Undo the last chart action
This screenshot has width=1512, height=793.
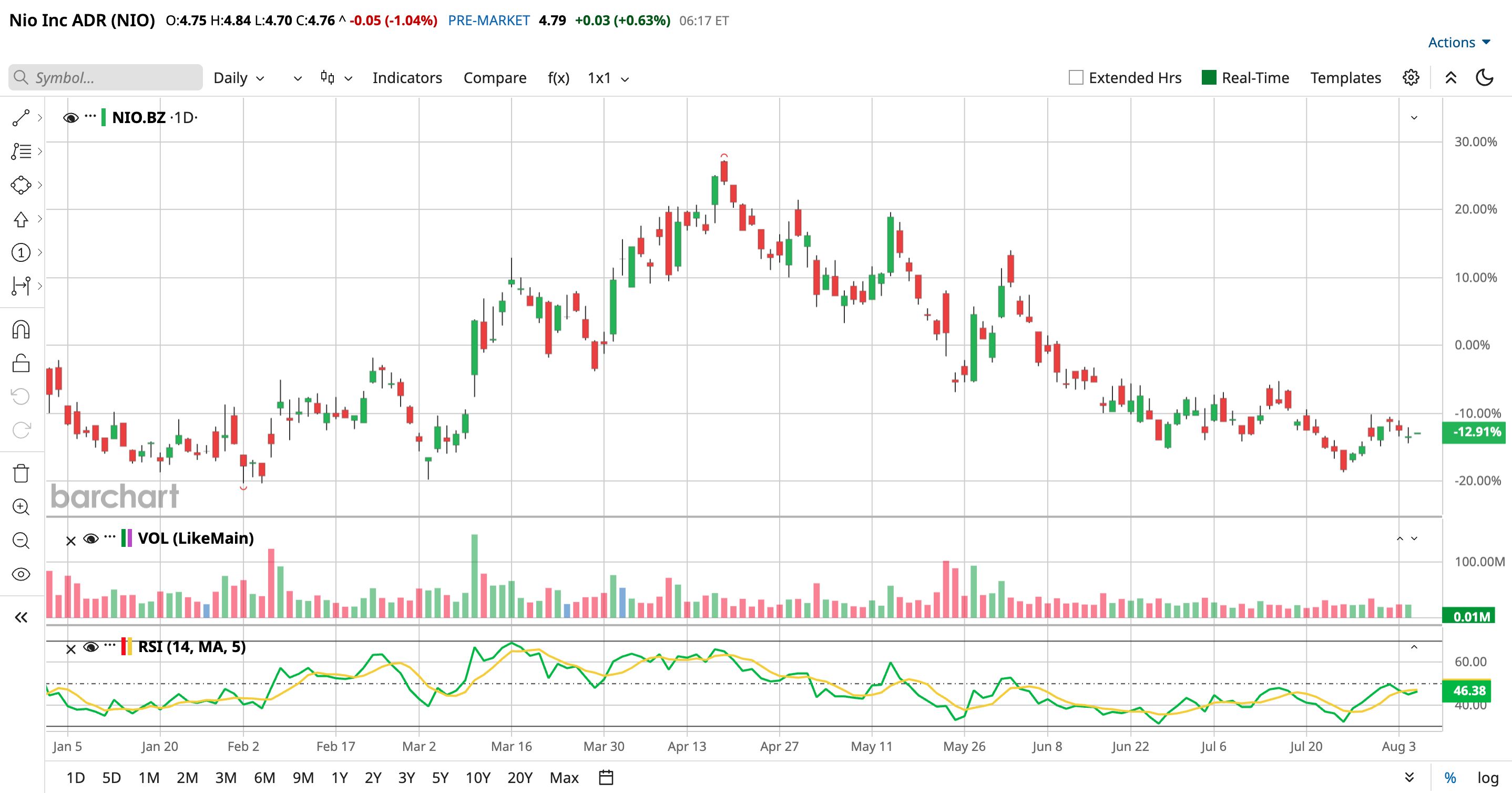(x=21, y=397)
